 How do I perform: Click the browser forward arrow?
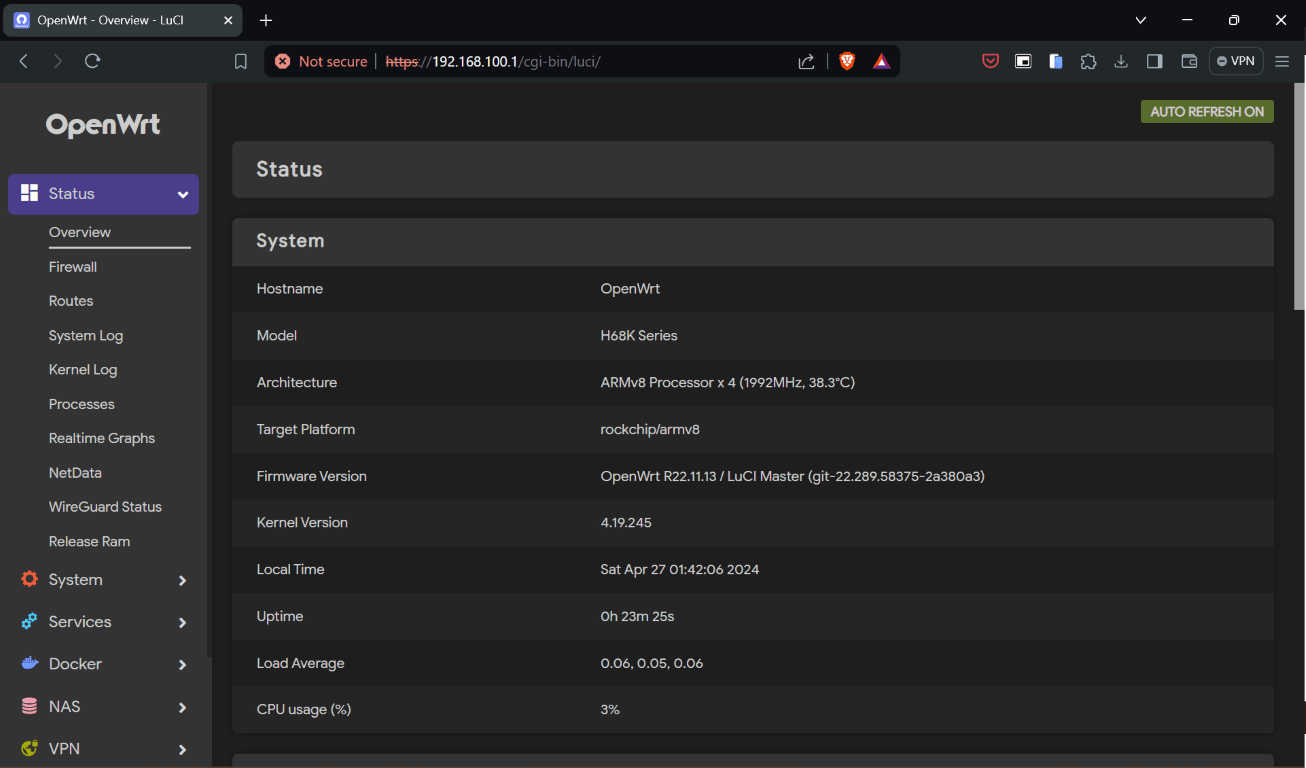coord(58,61)
